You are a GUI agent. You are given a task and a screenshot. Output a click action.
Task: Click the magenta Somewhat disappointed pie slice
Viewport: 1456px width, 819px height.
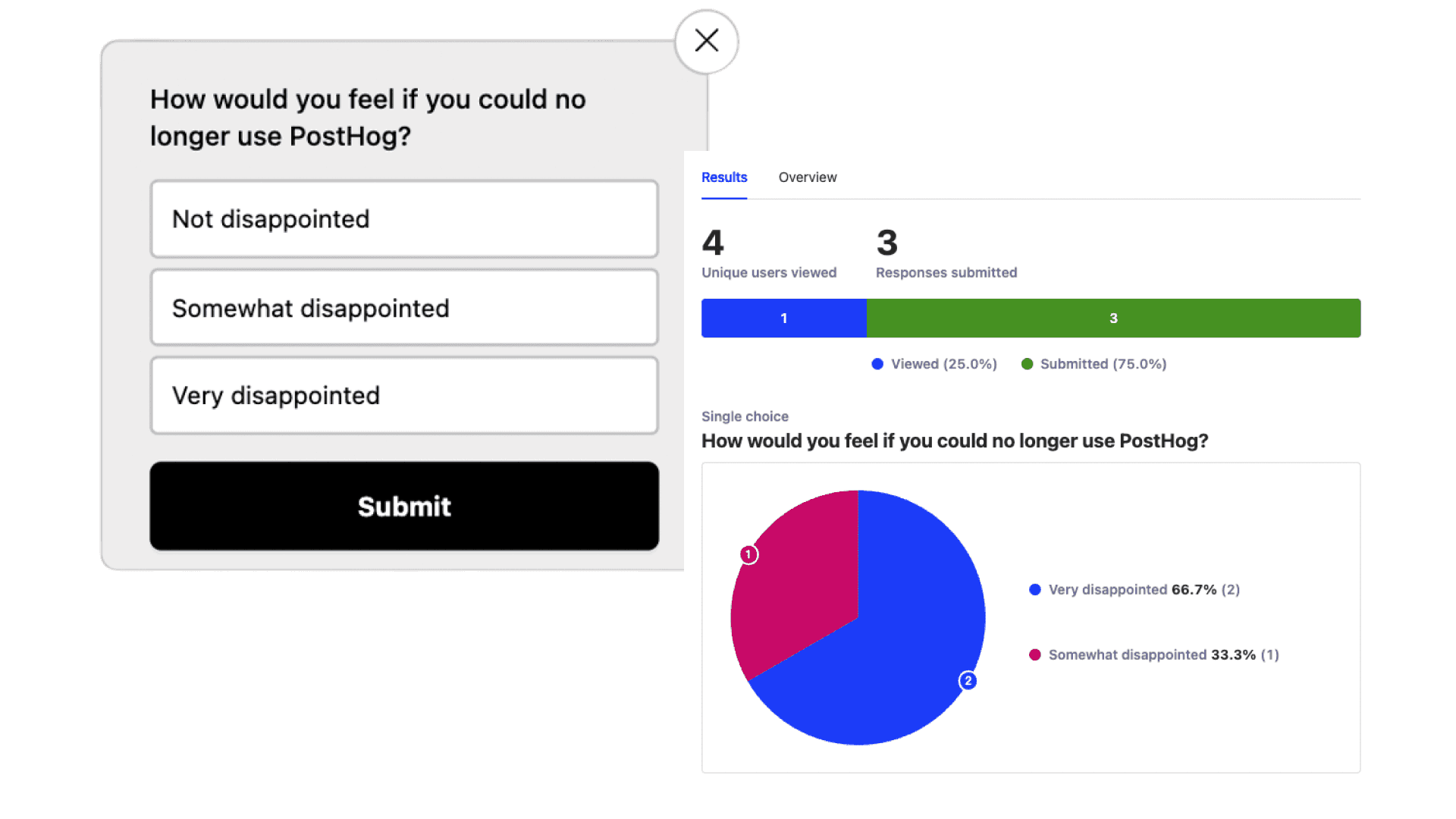point(796,584)
